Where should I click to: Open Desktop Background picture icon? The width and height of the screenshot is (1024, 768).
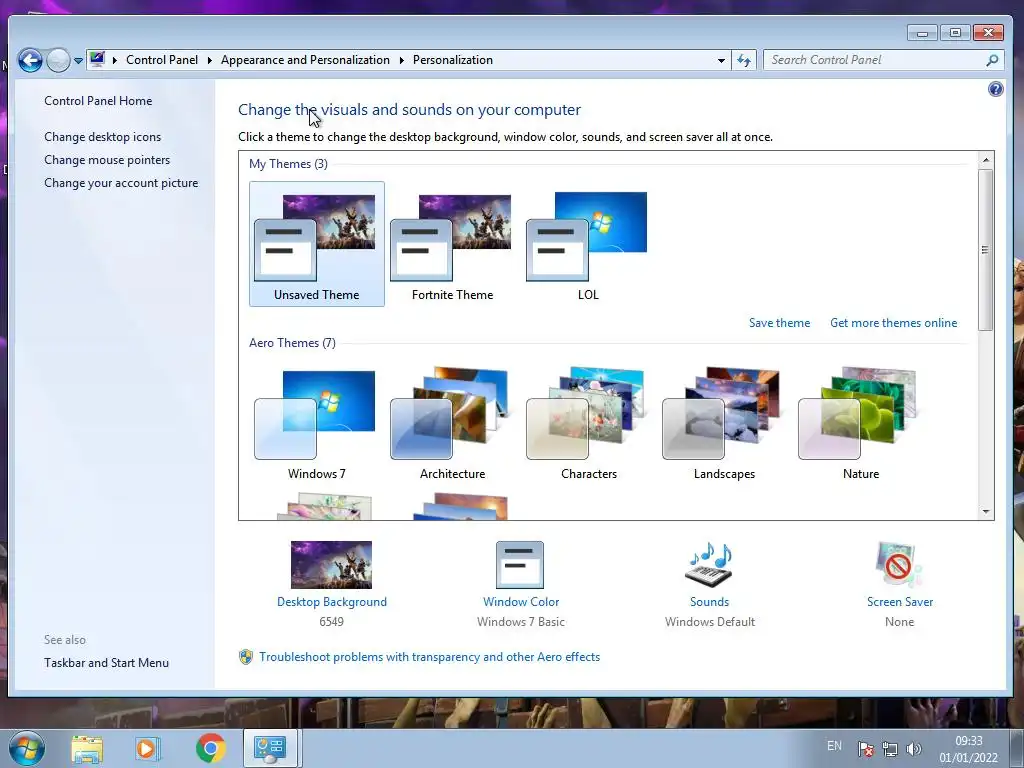(331, 565)
